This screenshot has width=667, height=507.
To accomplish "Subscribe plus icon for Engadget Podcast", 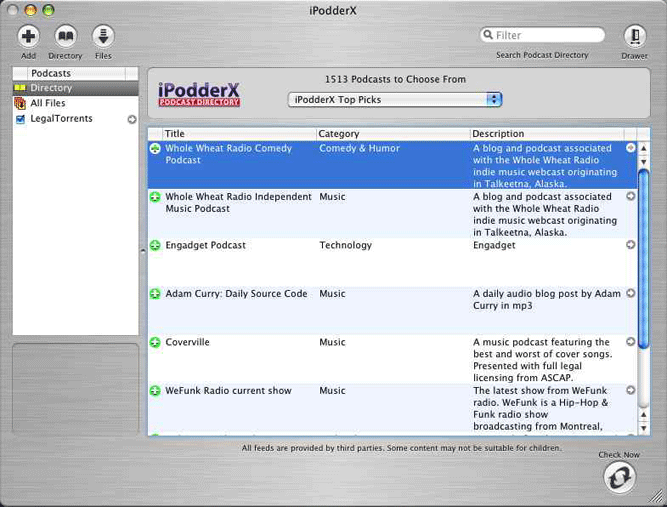I will coord(155,245).
